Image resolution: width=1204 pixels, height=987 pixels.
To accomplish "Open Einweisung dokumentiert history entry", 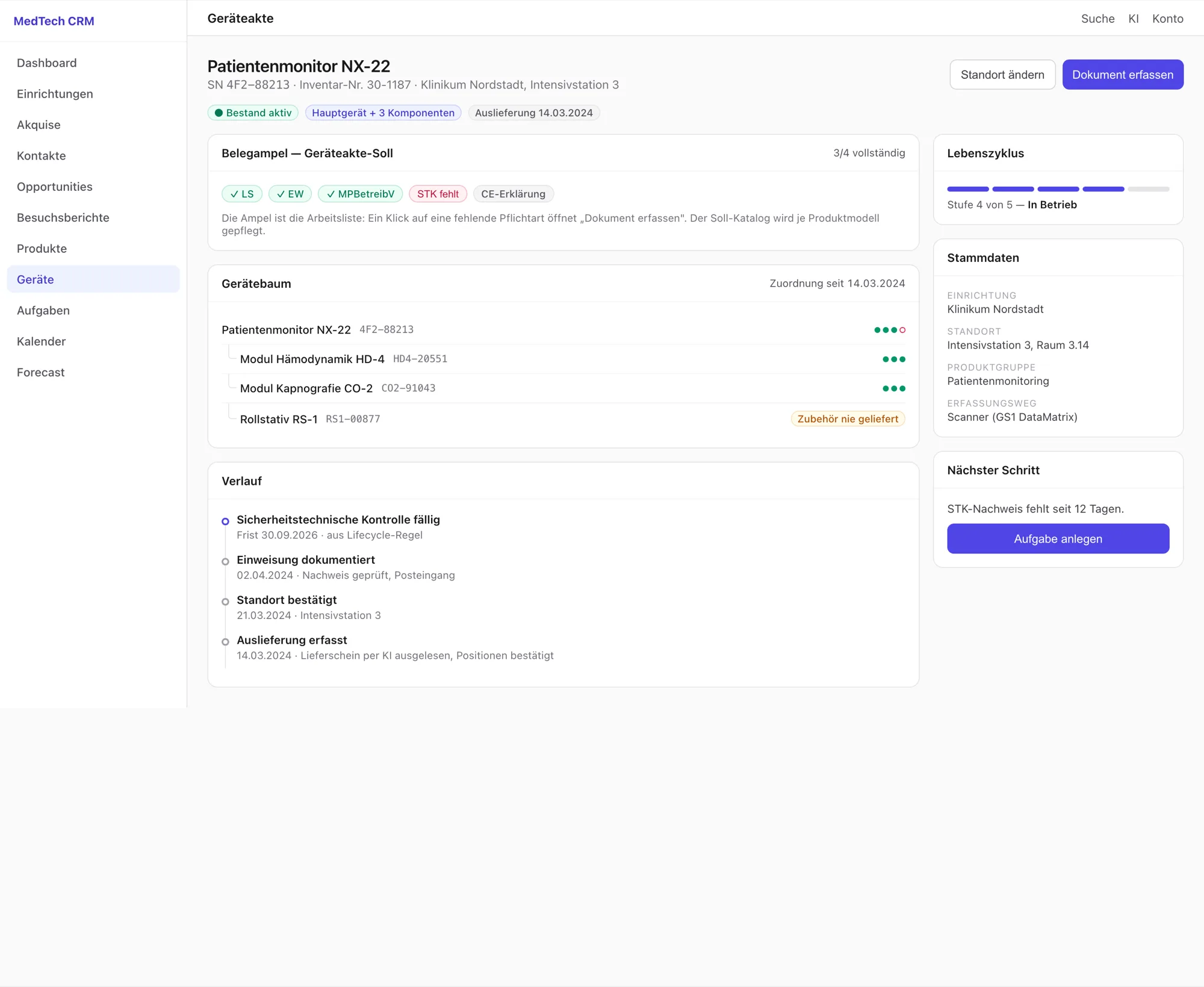I will click(346, 567).
